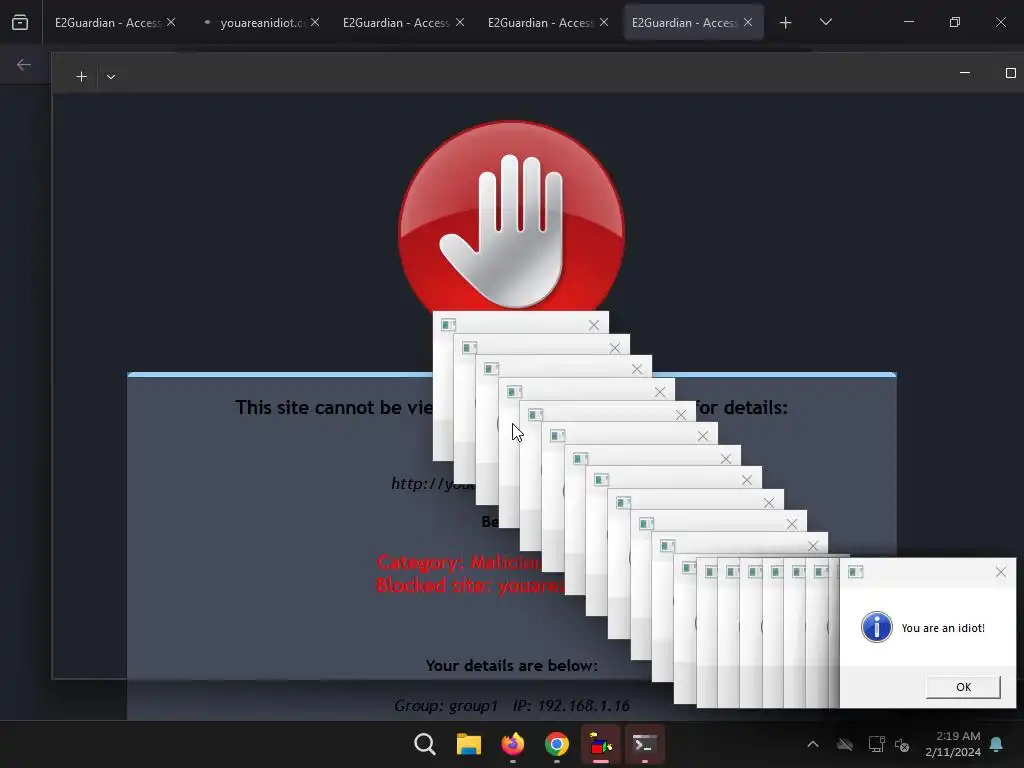Expand the tab list dropdown chevron
The height and width of the screenshot is (768, 1024).
tap(825, 22)
